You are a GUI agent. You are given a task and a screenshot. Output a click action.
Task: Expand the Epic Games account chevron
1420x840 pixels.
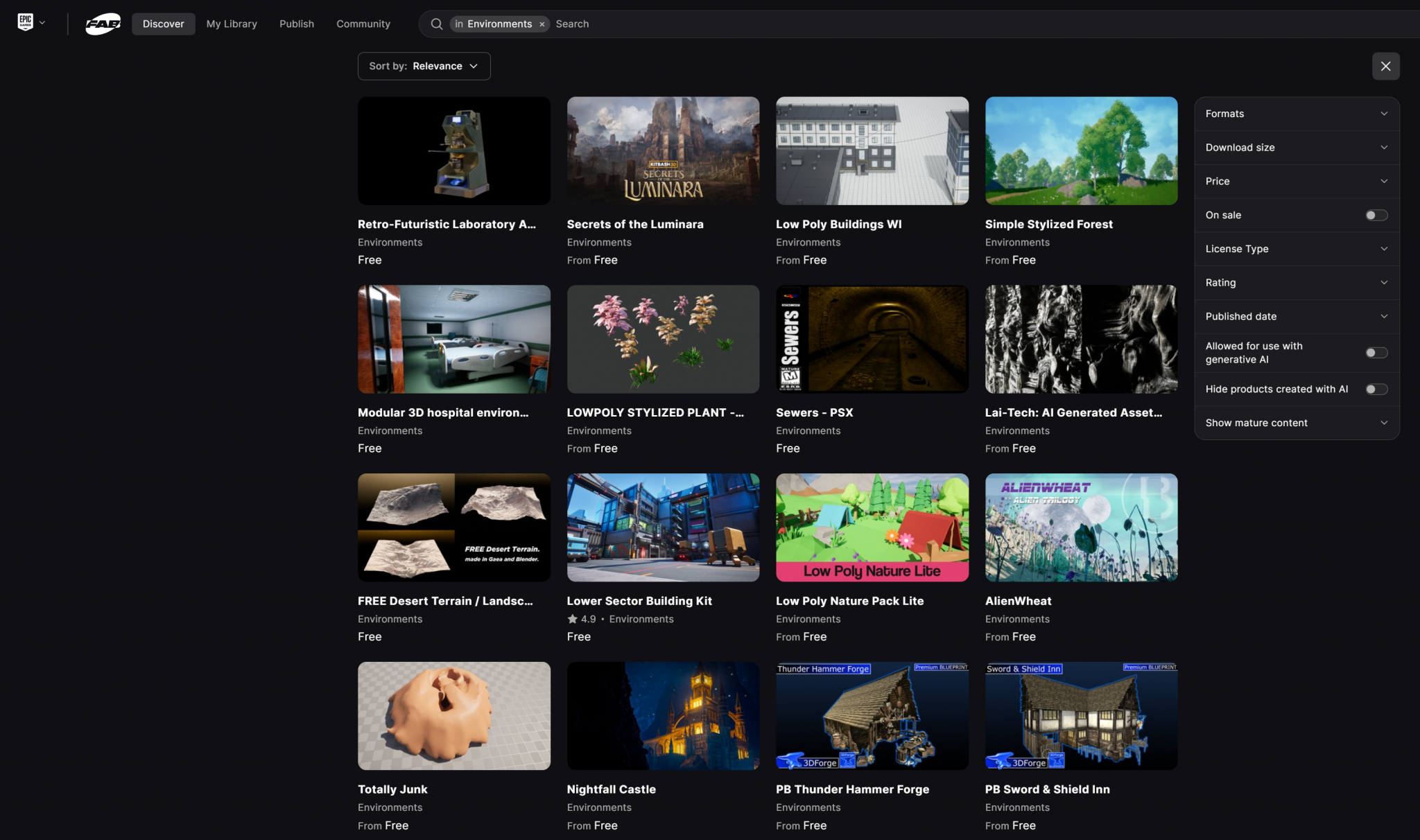(x=42, y=22)
